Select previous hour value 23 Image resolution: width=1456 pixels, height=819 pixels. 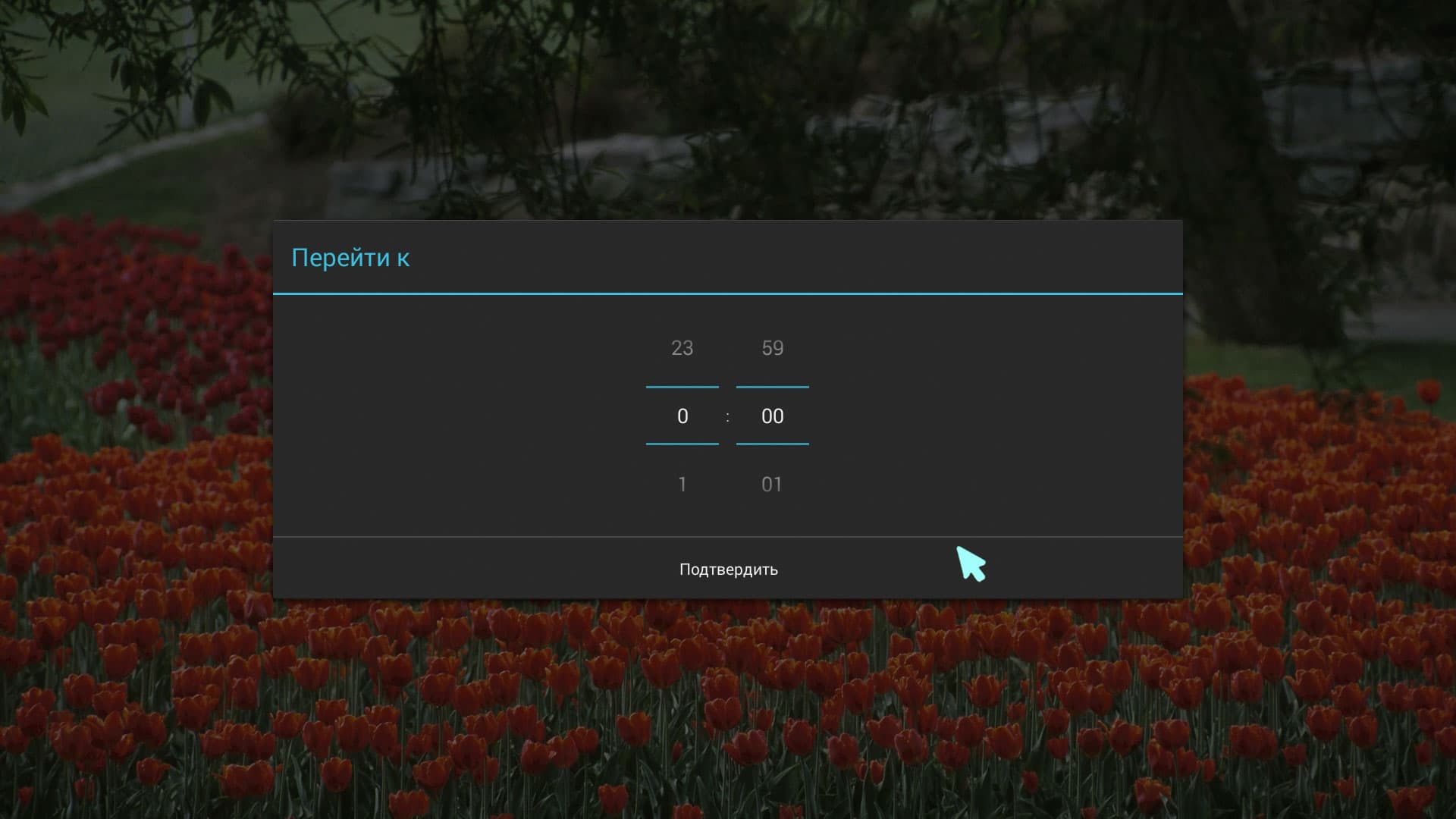tap(682, 348)
